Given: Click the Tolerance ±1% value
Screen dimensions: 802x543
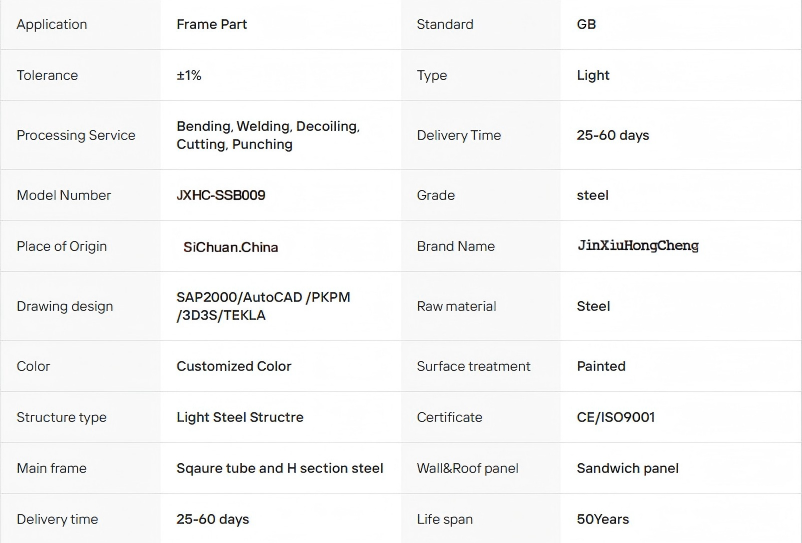Looking at the screenshot, I should tap(189, 75).
